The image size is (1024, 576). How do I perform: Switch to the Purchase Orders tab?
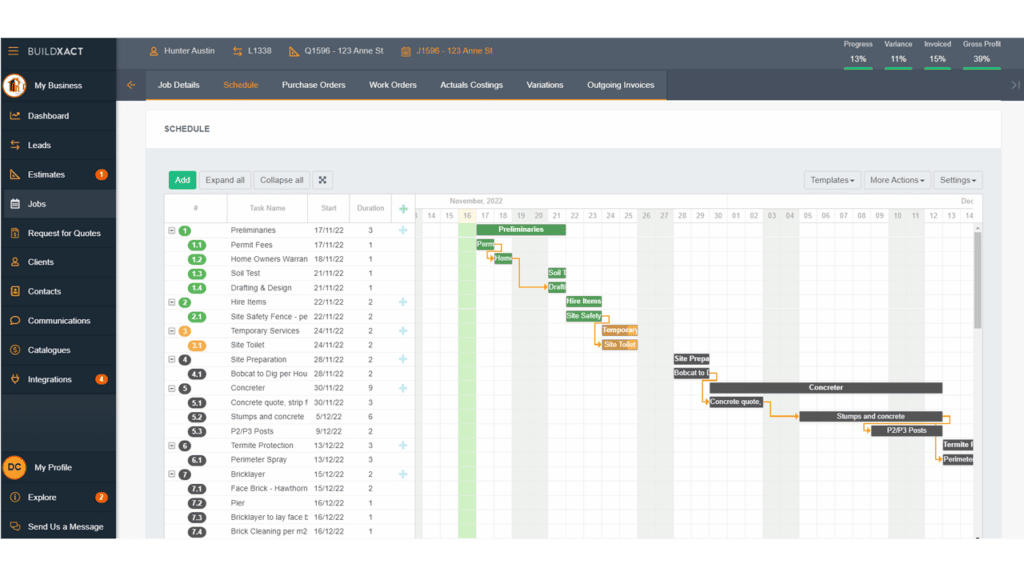coord(315,85)
